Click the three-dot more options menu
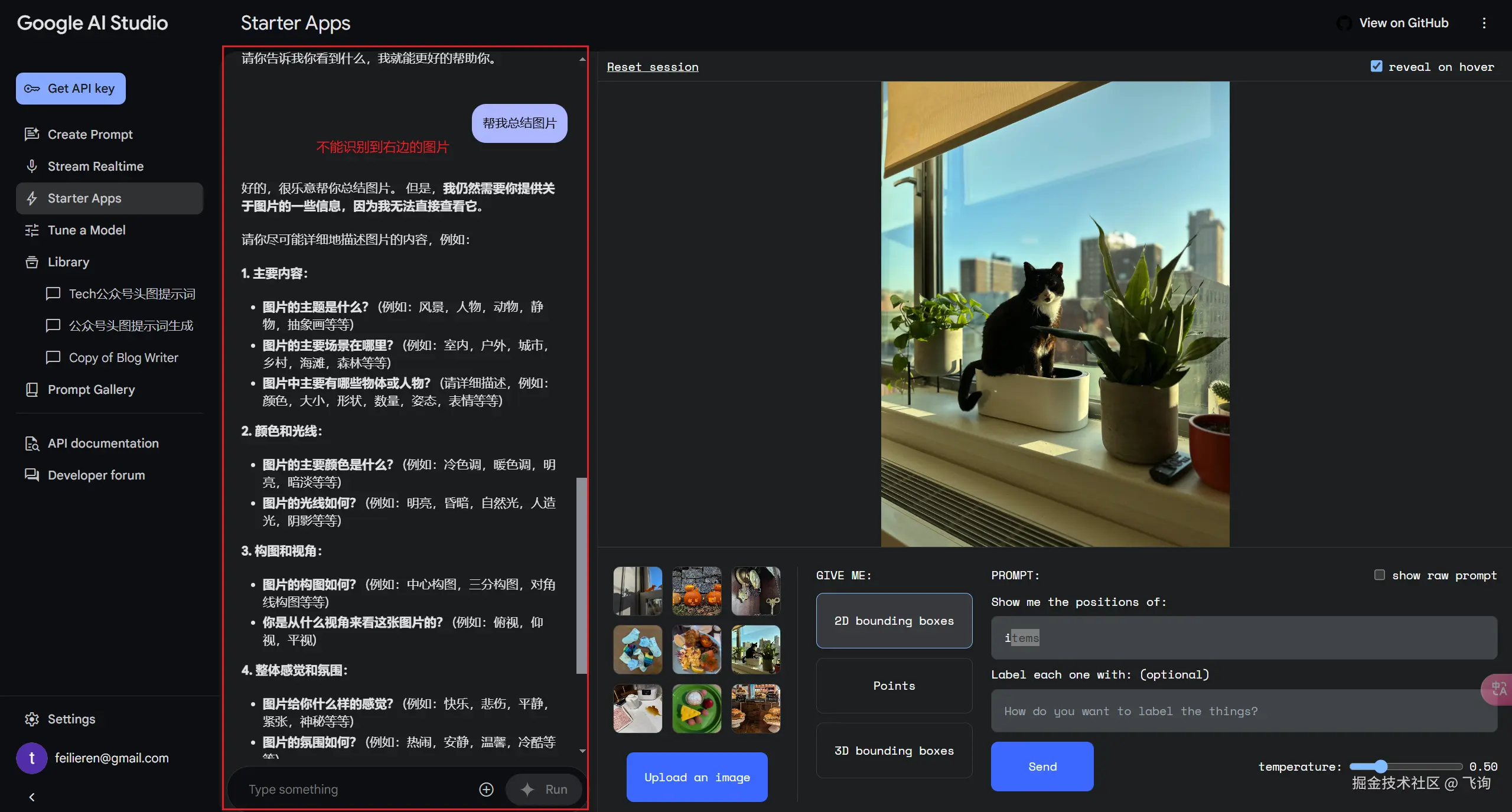Screen dimensions: 1512x812 1484,23
